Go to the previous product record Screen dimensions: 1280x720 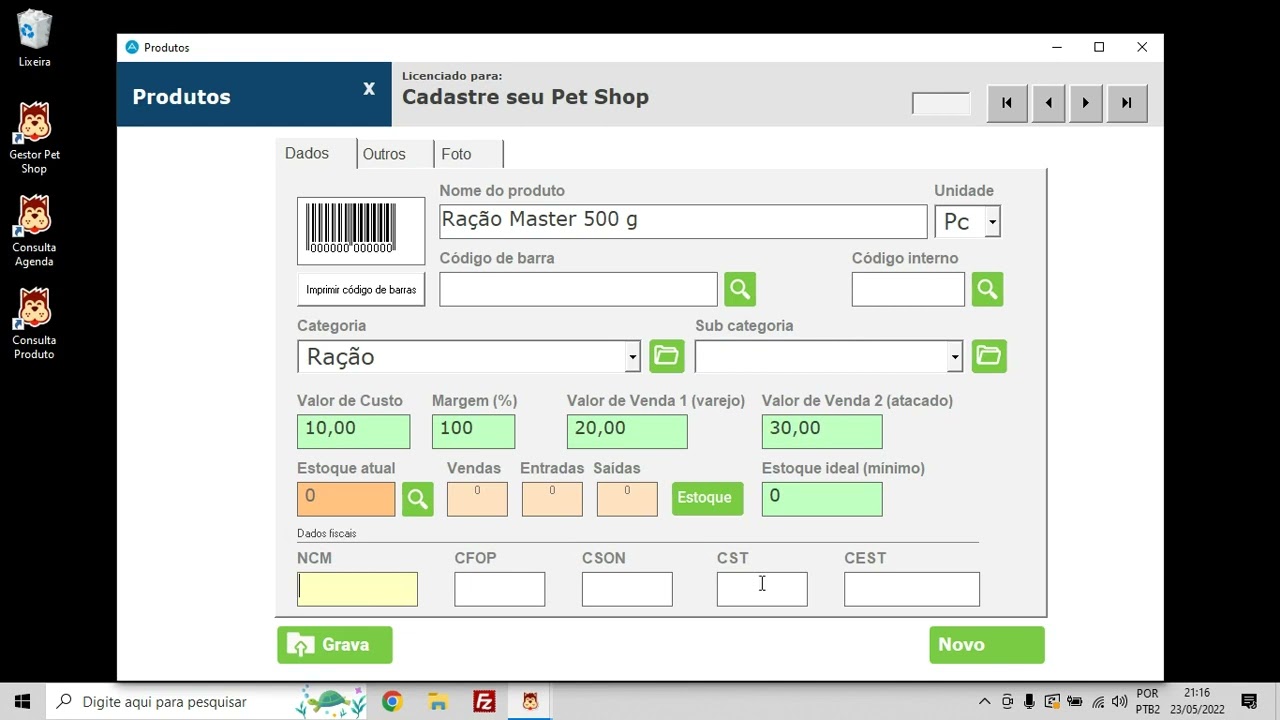tap(1048, 103)
